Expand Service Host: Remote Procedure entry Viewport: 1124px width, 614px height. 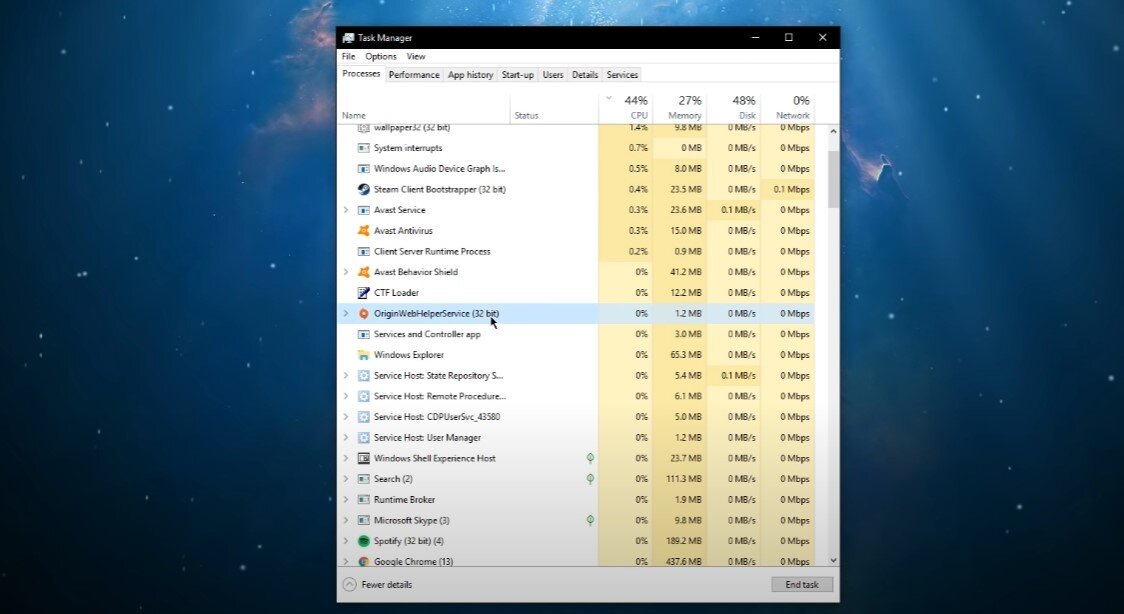(346, 396)
